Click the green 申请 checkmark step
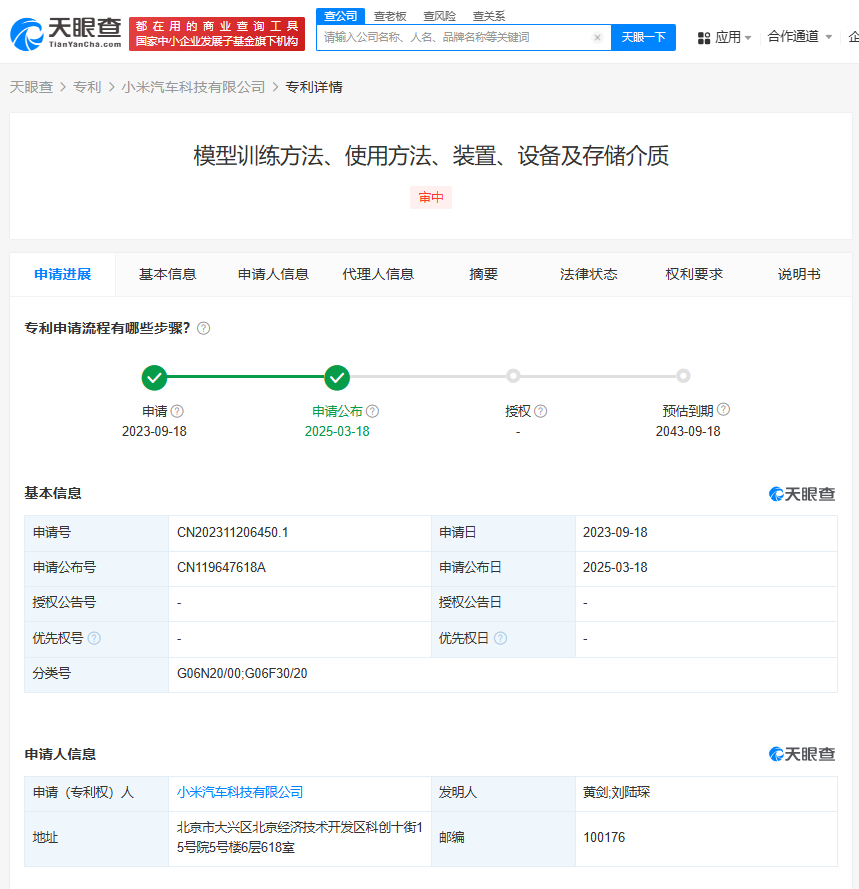The height and width of the screenshot is (889, 859). (x=154, y=377)
